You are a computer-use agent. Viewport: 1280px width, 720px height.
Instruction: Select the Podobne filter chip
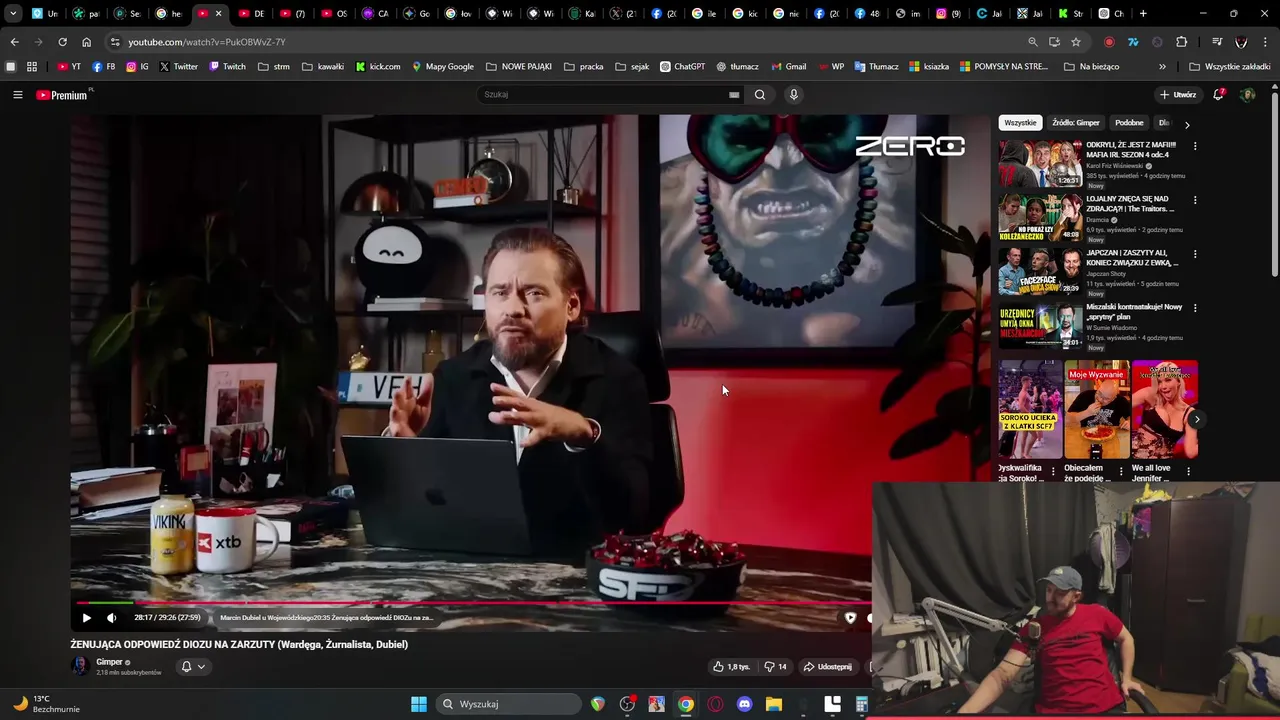click(1129, 123)
